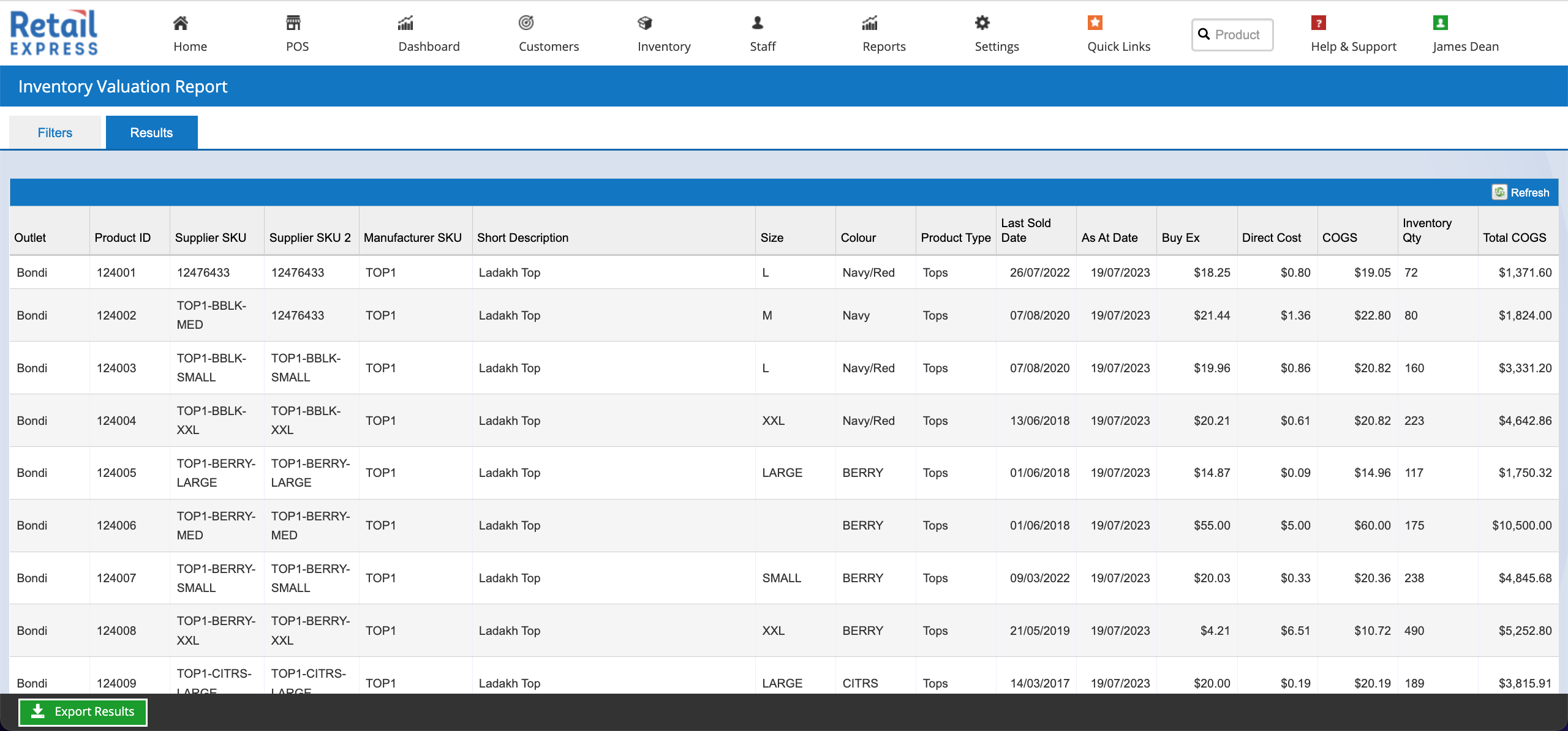Open the Customers menu label
The height and width of the screenshot is (731, 1568).
549,47
